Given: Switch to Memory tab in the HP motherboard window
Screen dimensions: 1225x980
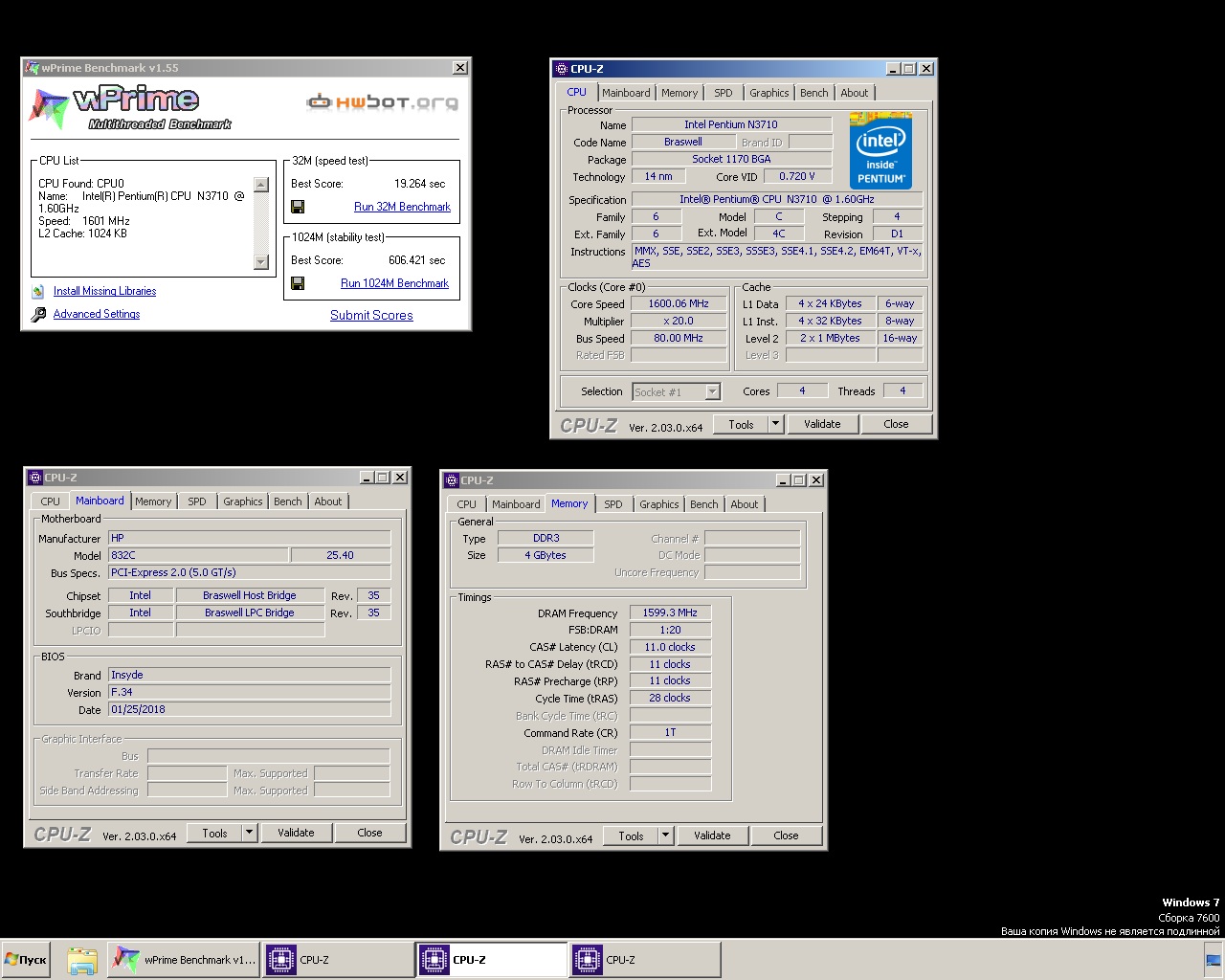Looking at the screenshot, I should [153, 501].
